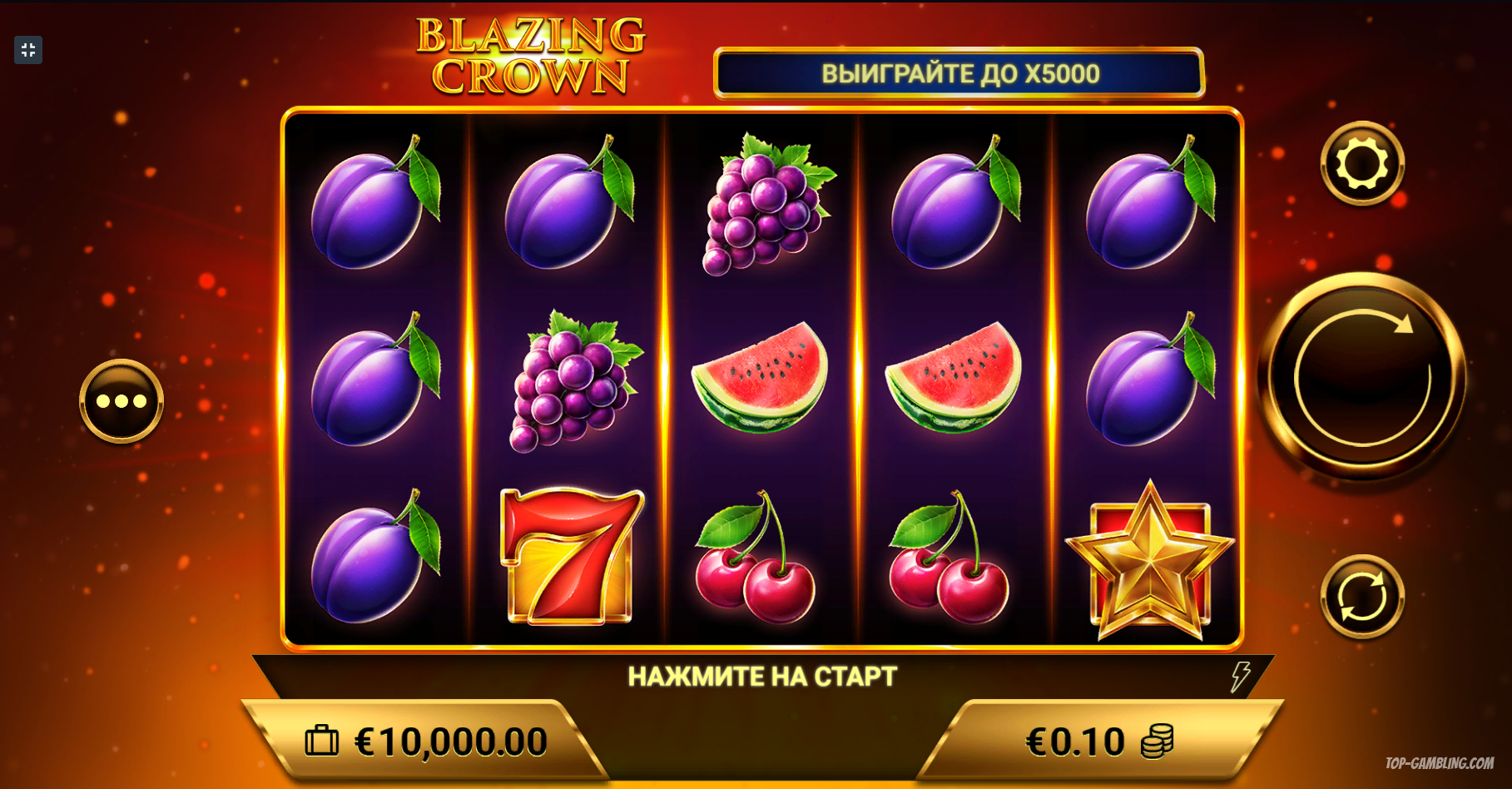Click the top-gambling.com watermark link

pos(1440,763)
